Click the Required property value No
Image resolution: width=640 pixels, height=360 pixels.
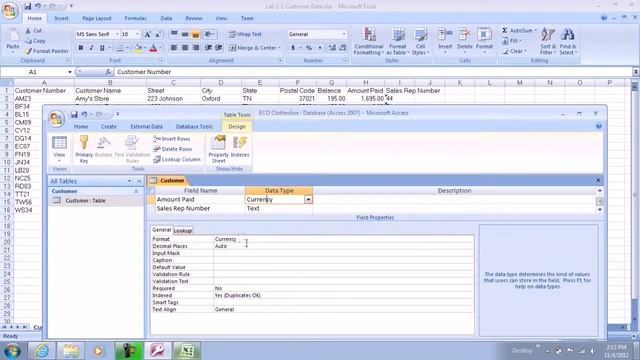[x=218, y=288]
